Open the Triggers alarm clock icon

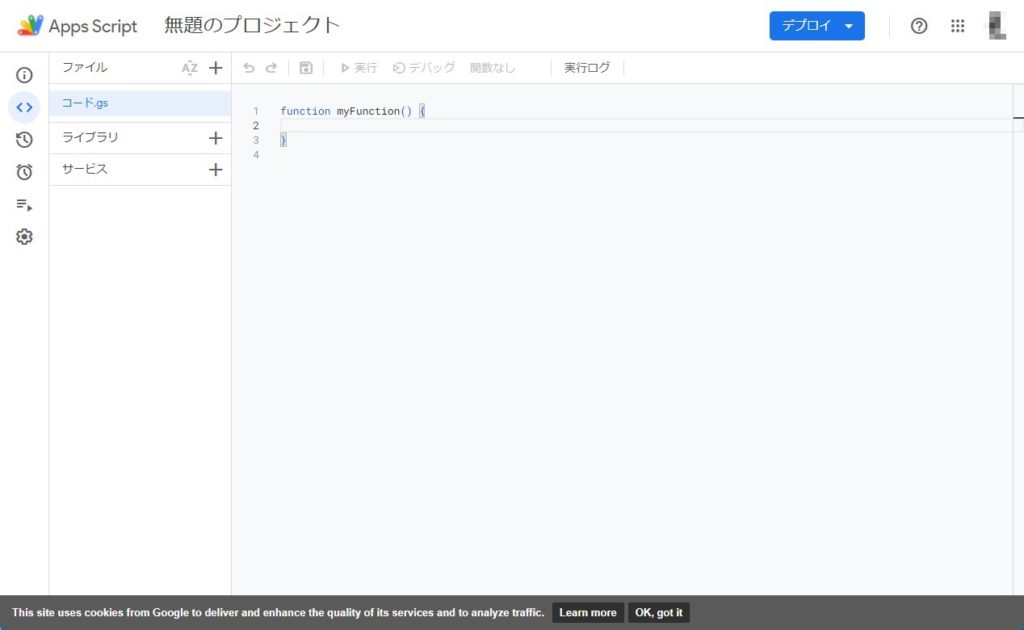(24, 172)
